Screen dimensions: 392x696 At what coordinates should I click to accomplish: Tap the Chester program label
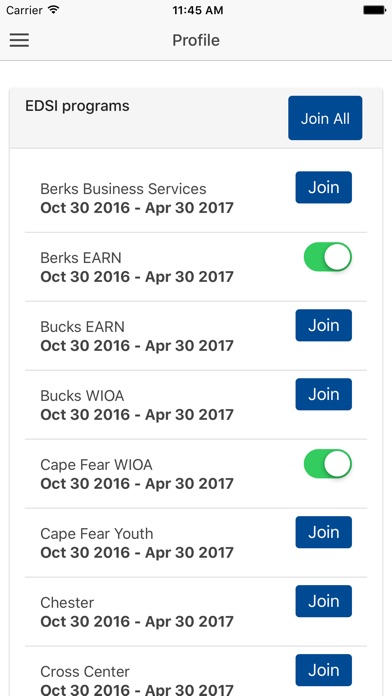[67, 603]
